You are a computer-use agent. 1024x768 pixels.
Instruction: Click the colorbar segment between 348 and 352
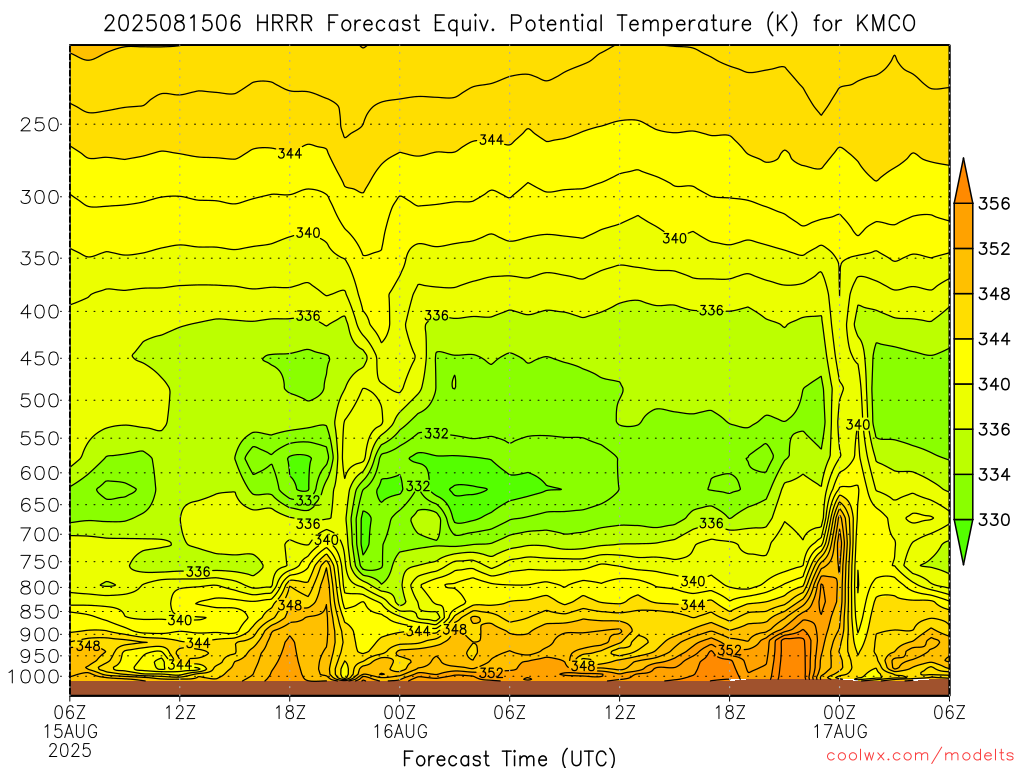coord(963,271)
